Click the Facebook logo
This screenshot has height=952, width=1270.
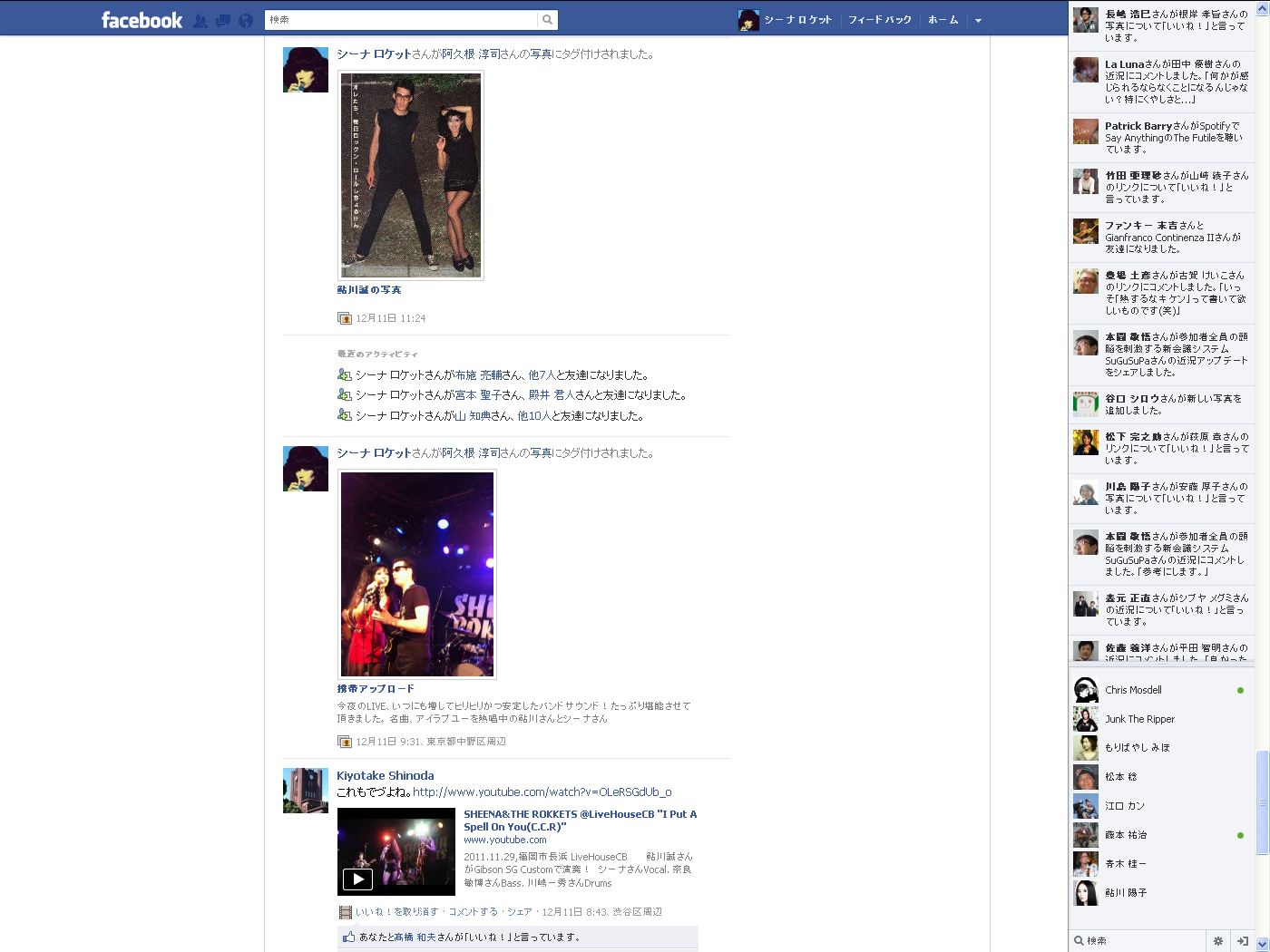(x=142, y=20)
